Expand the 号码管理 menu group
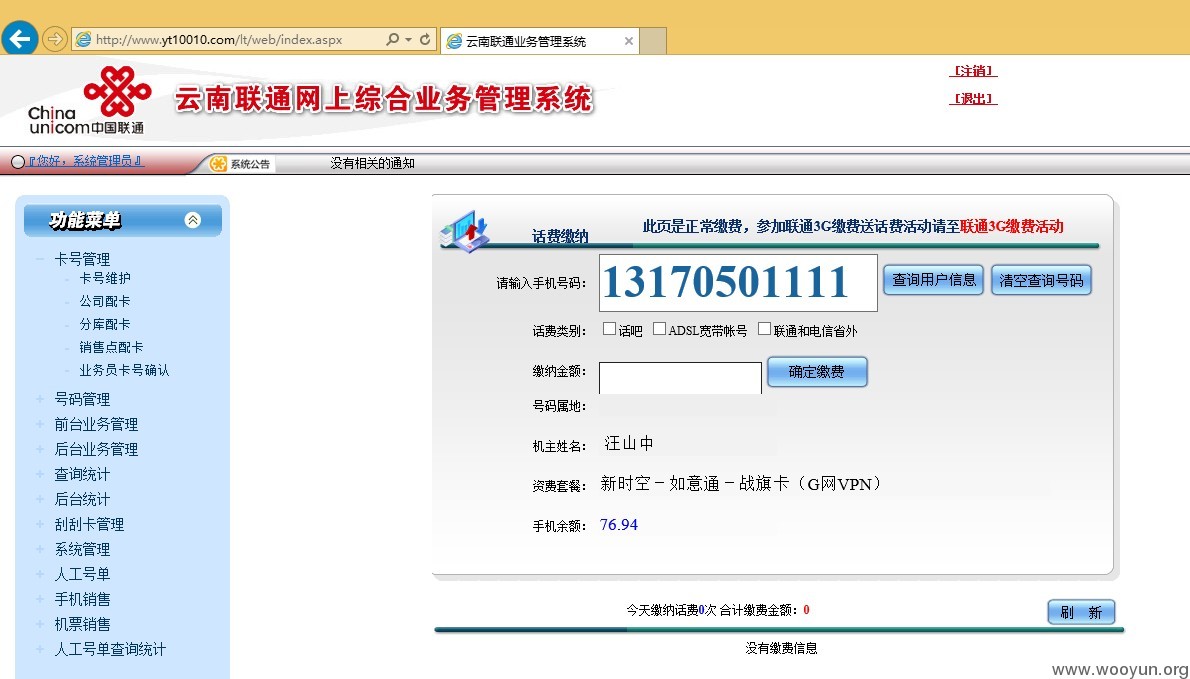The height and width of the screenshot is (679, 1190). coord(82,399)
